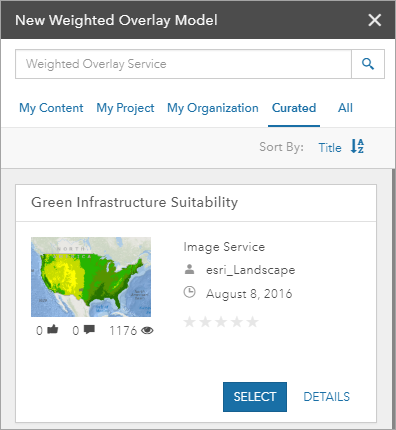
Task: Open the My Organization tab
Action: (213, 108)
